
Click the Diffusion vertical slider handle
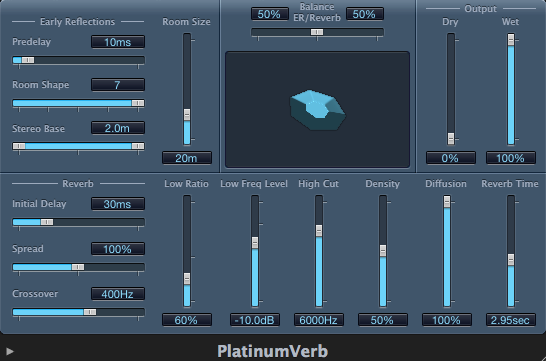click(447, 202)
